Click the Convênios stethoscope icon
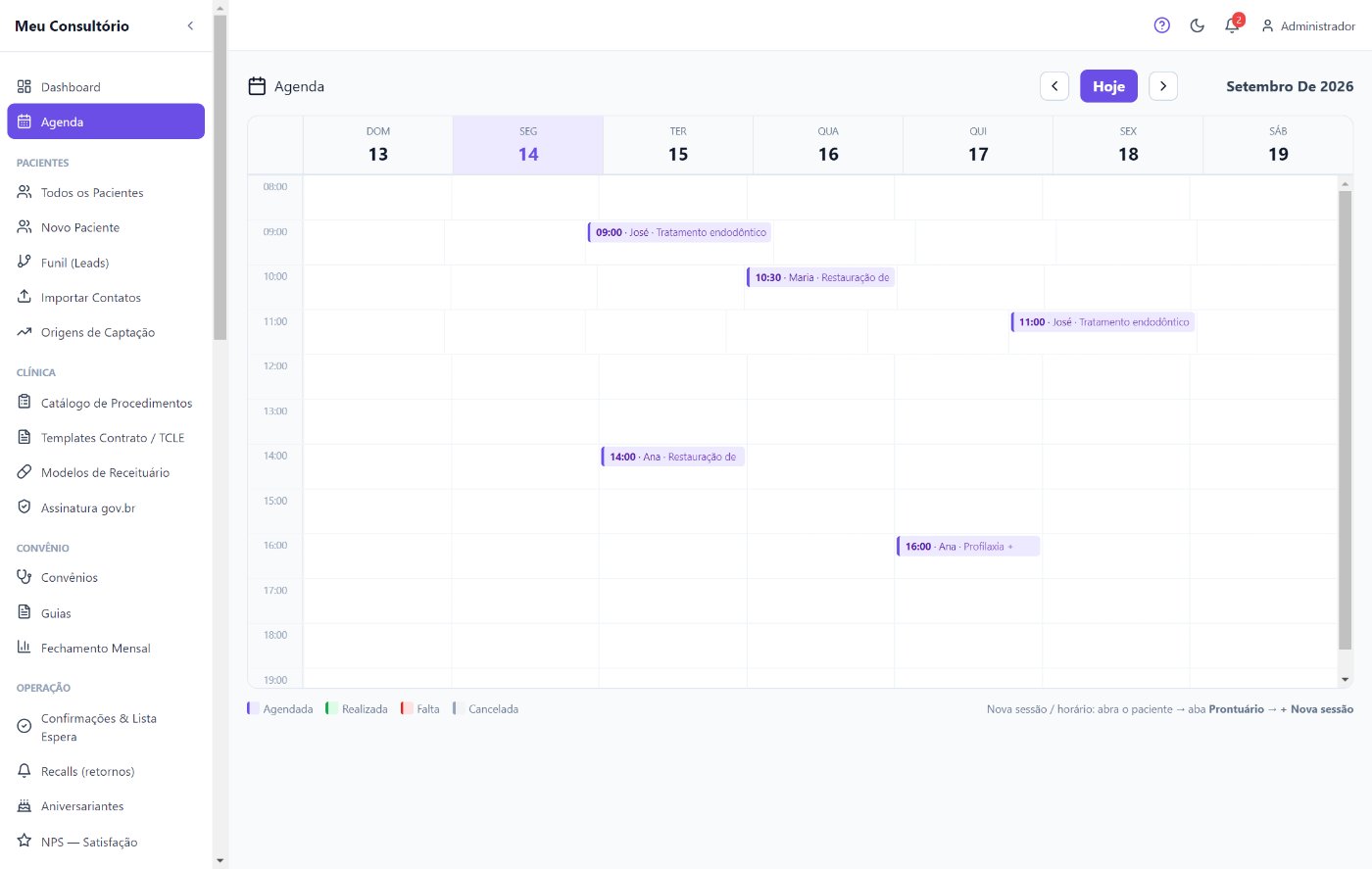This screenshot has width=1372, height=869. [x=24, y=577]
